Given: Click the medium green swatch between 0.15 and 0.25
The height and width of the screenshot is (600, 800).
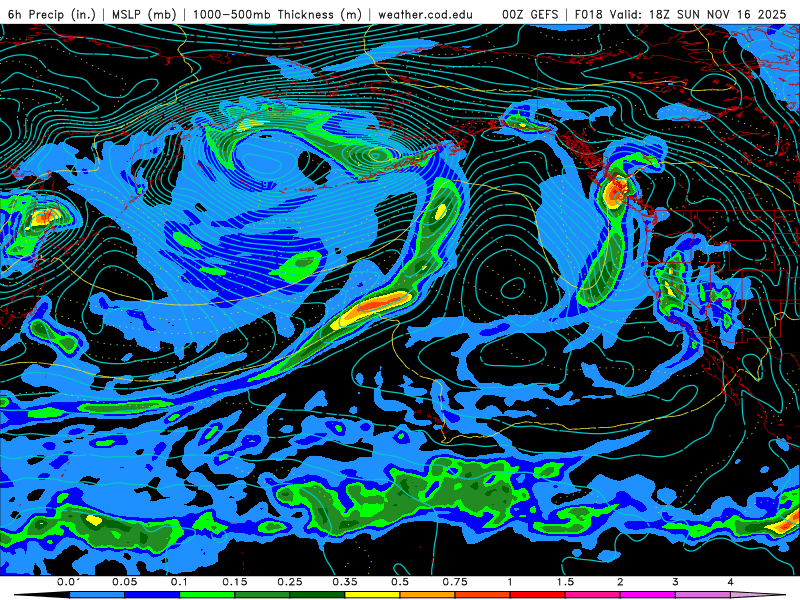Looking at the screenshot, I should tap(262, 595).
